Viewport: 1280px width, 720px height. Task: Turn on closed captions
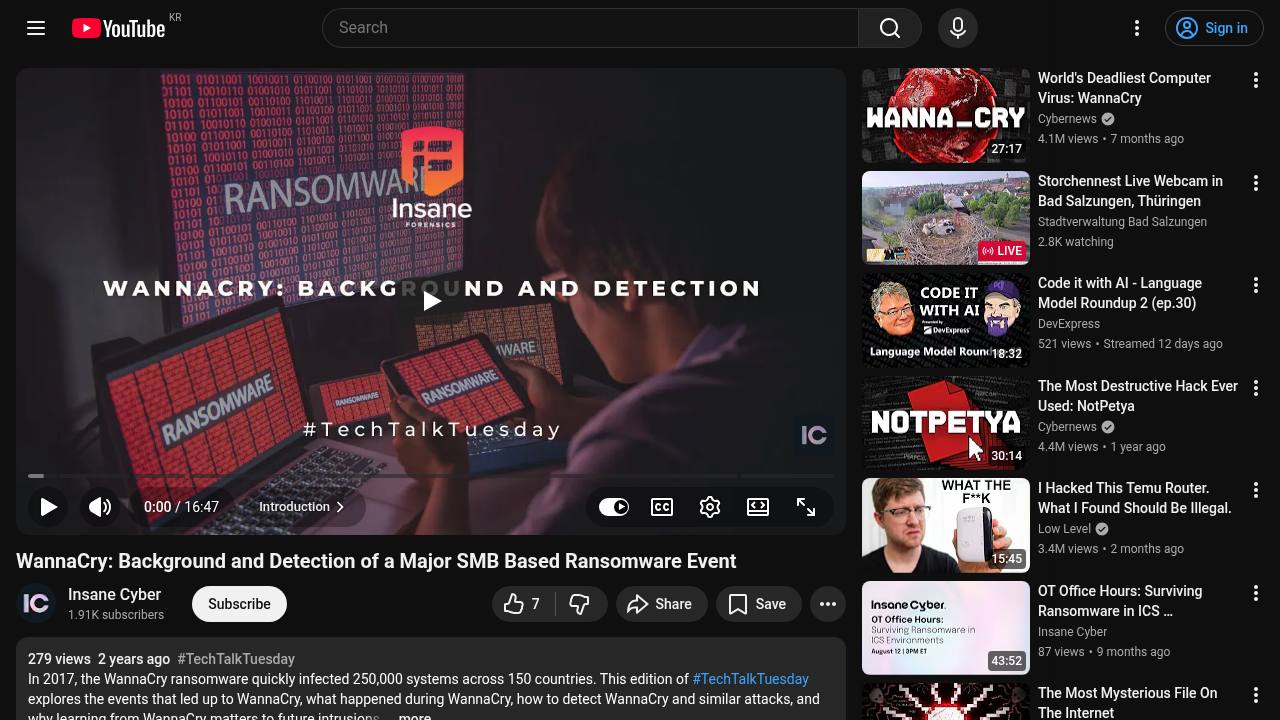[662, 507]
